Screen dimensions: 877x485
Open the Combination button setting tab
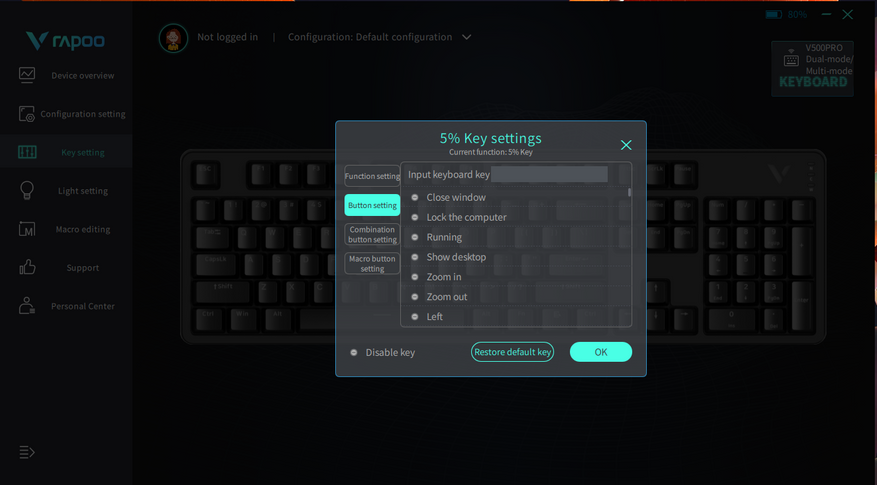coord(372,234)
